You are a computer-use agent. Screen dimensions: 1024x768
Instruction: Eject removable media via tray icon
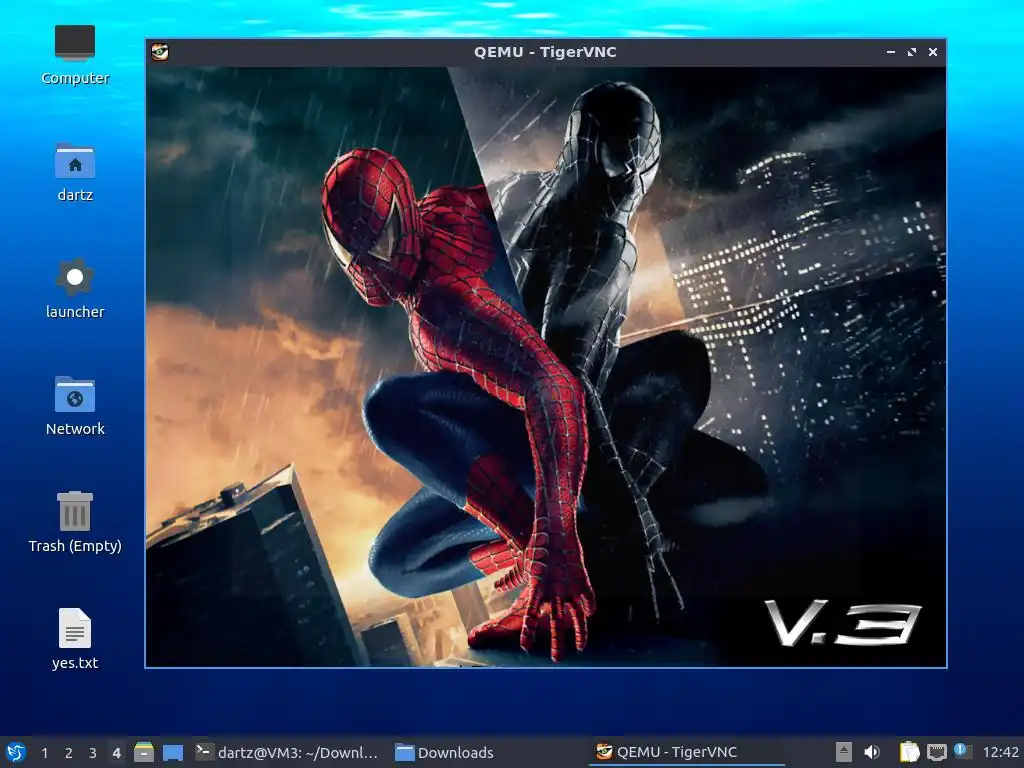coord(844,752)
